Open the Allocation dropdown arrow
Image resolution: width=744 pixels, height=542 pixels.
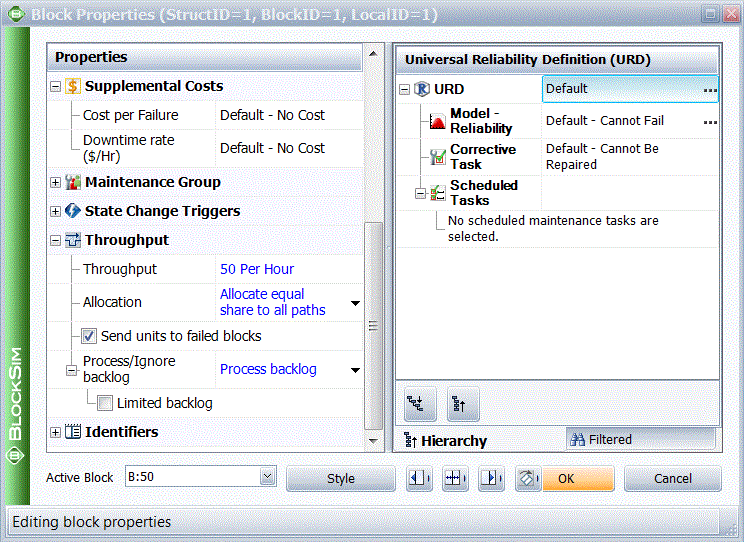pyautogui.click(x=355, y=303)
